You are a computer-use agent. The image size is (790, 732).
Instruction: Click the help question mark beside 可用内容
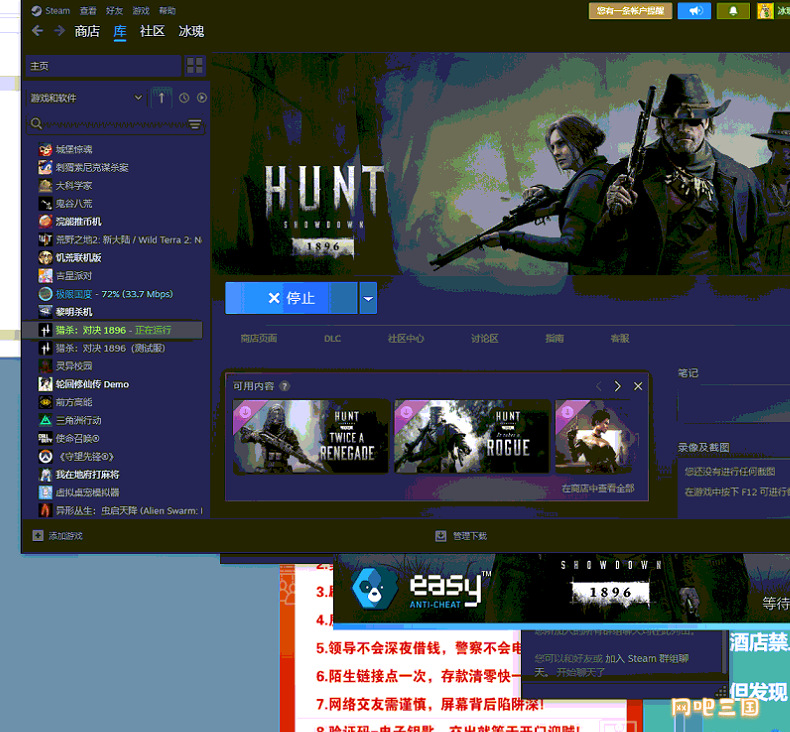[x=285, y=386]
